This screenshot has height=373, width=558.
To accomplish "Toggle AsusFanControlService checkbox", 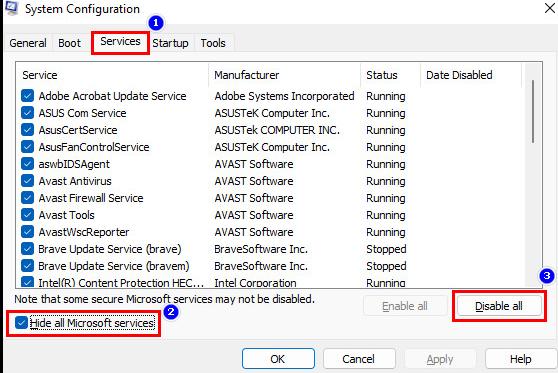I will pos(27,147).
